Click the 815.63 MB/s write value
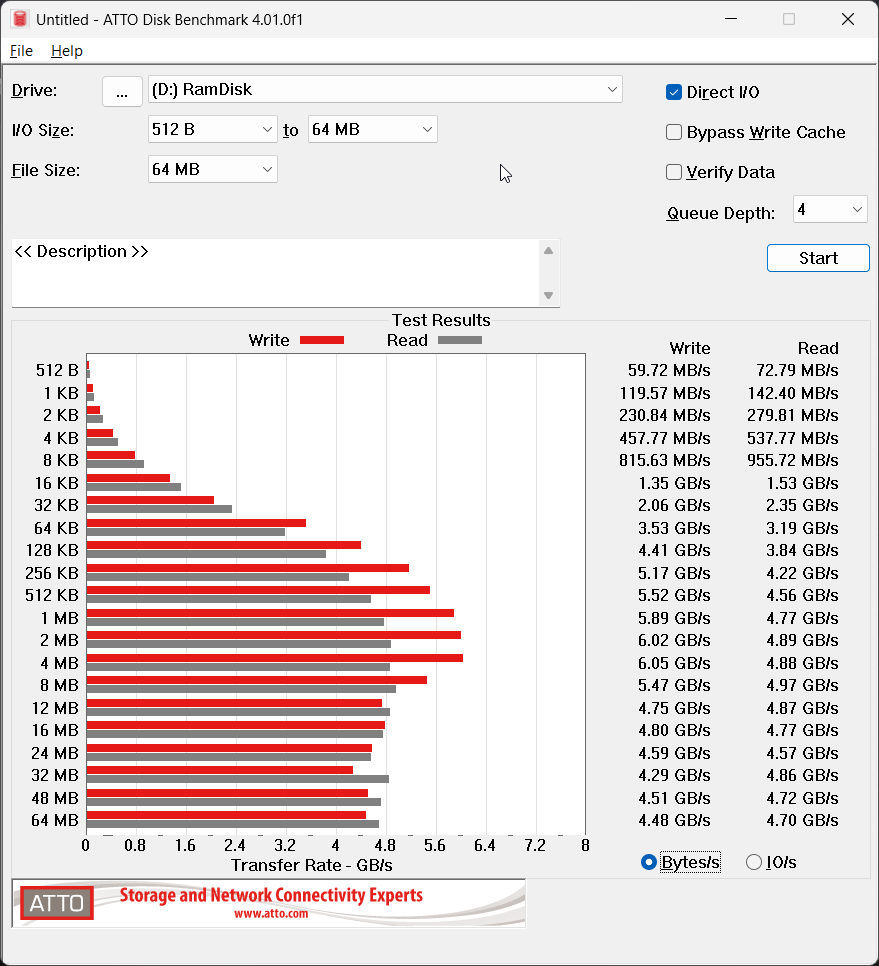879x966 pixels. 665,460
